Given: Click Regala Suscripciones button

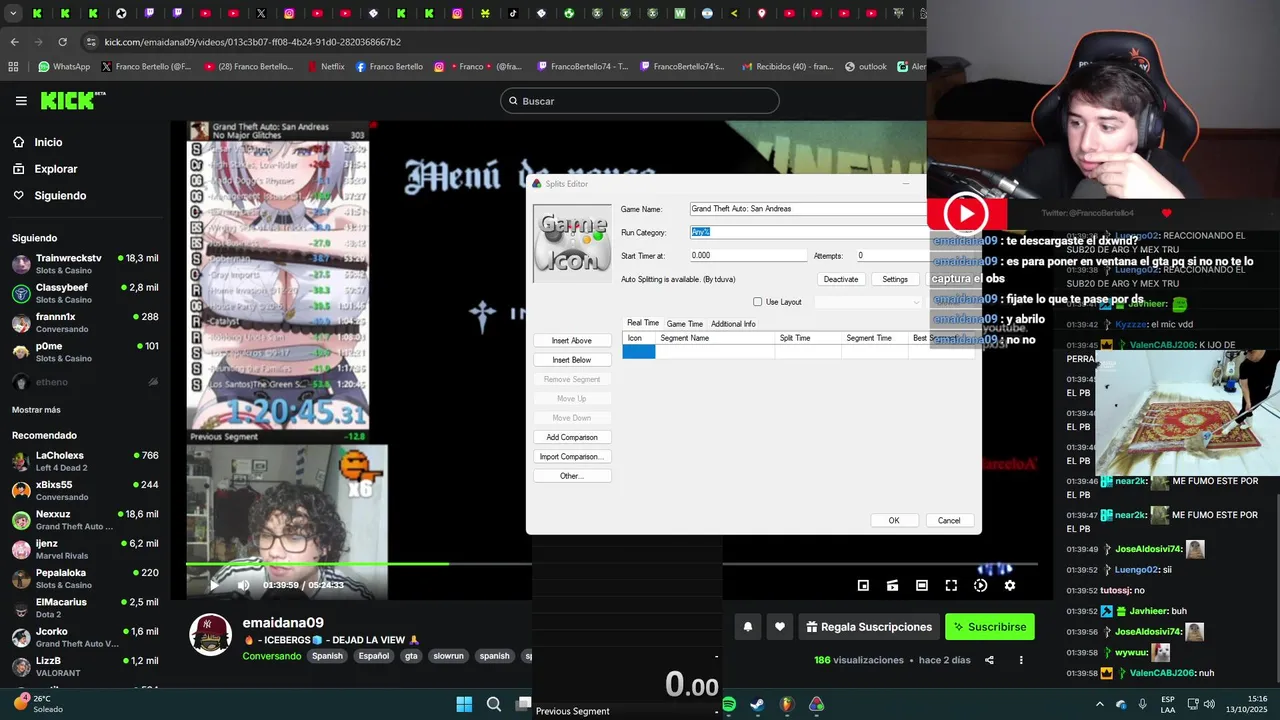Looking at the screenshot, I should 869,627.
